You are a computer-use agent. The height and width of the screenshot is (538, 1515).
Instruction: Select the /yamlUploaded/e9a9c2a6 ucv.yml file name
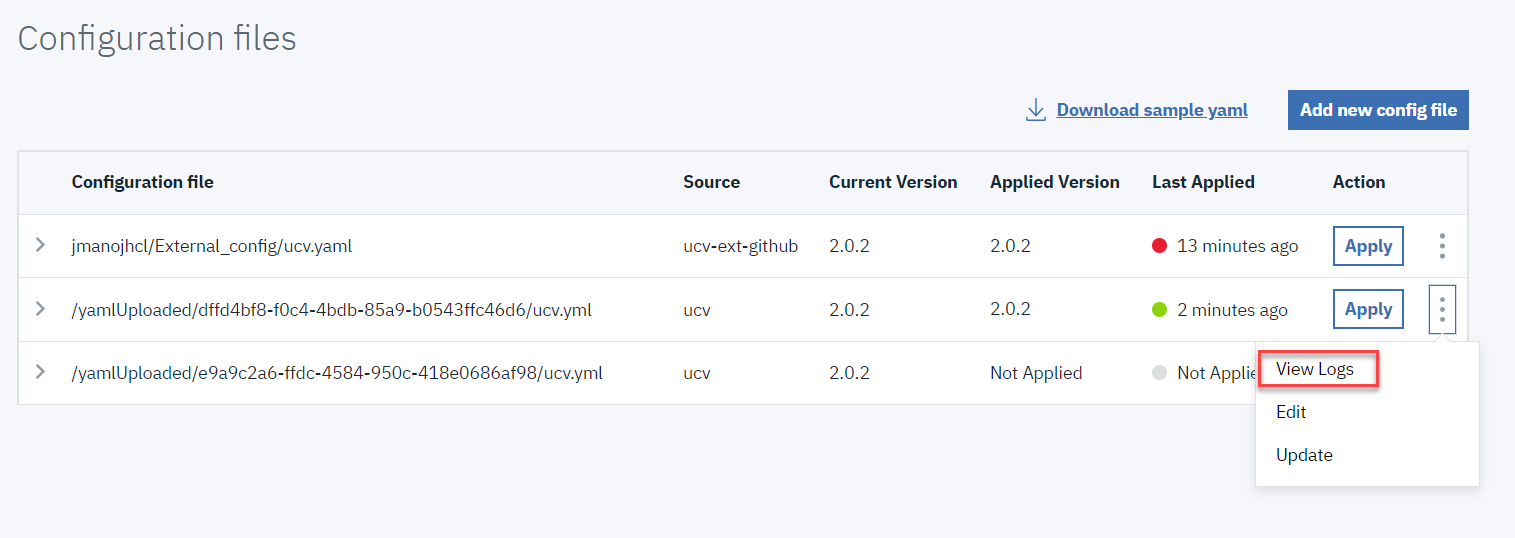336,373
